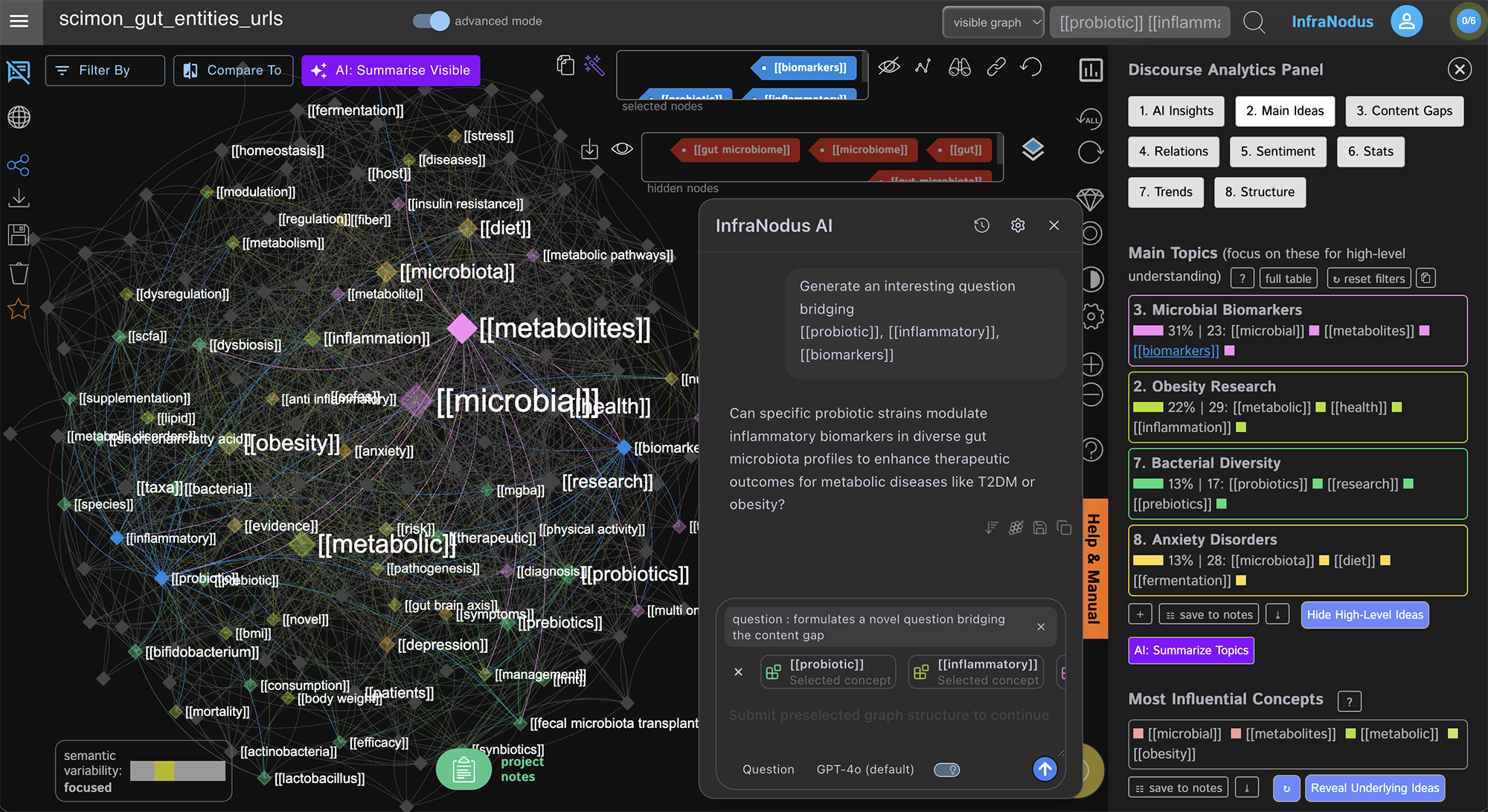Submit the AI prompt with blue arrow button
This screenshot has height=812, width=1488.
1045,769
